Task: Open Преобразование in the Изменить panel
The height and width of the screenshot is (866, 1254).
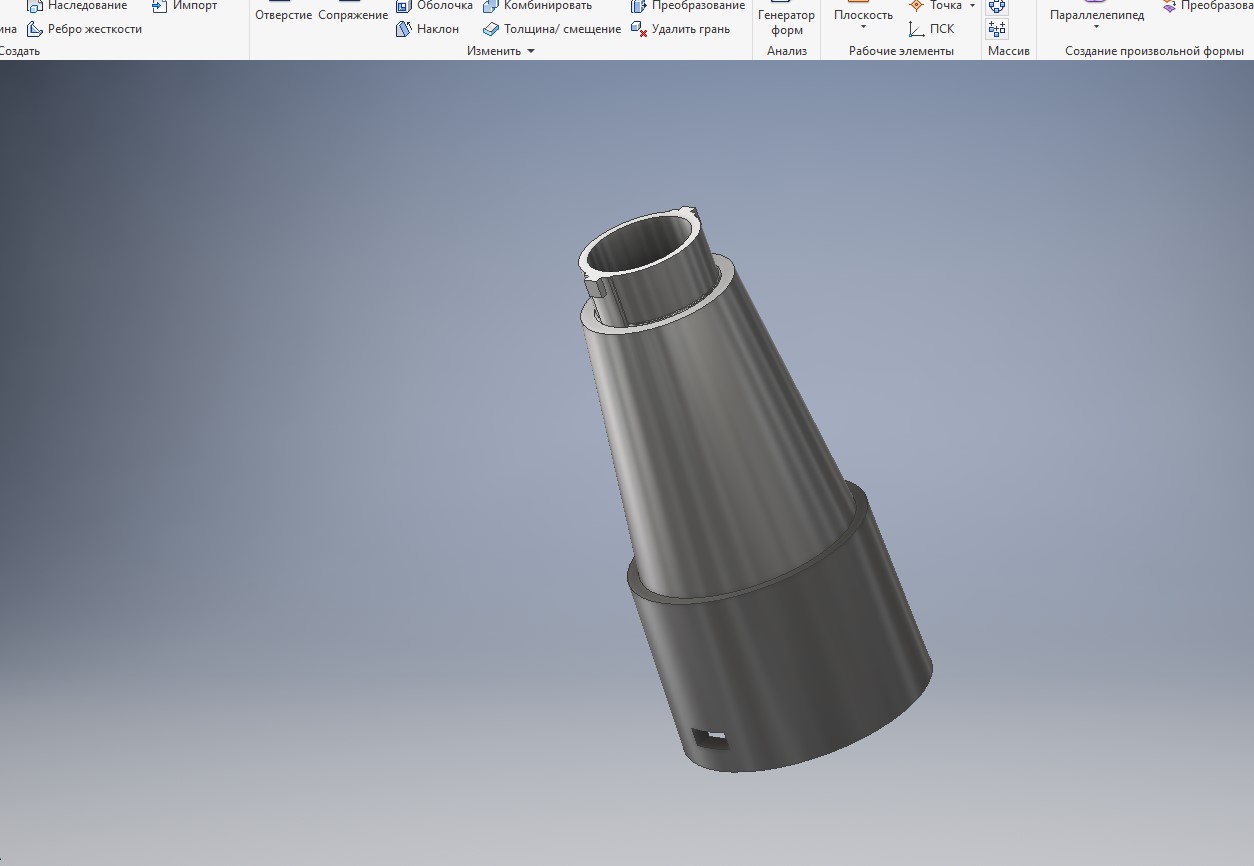Action: pyautogui.click(x=688, y=6)
